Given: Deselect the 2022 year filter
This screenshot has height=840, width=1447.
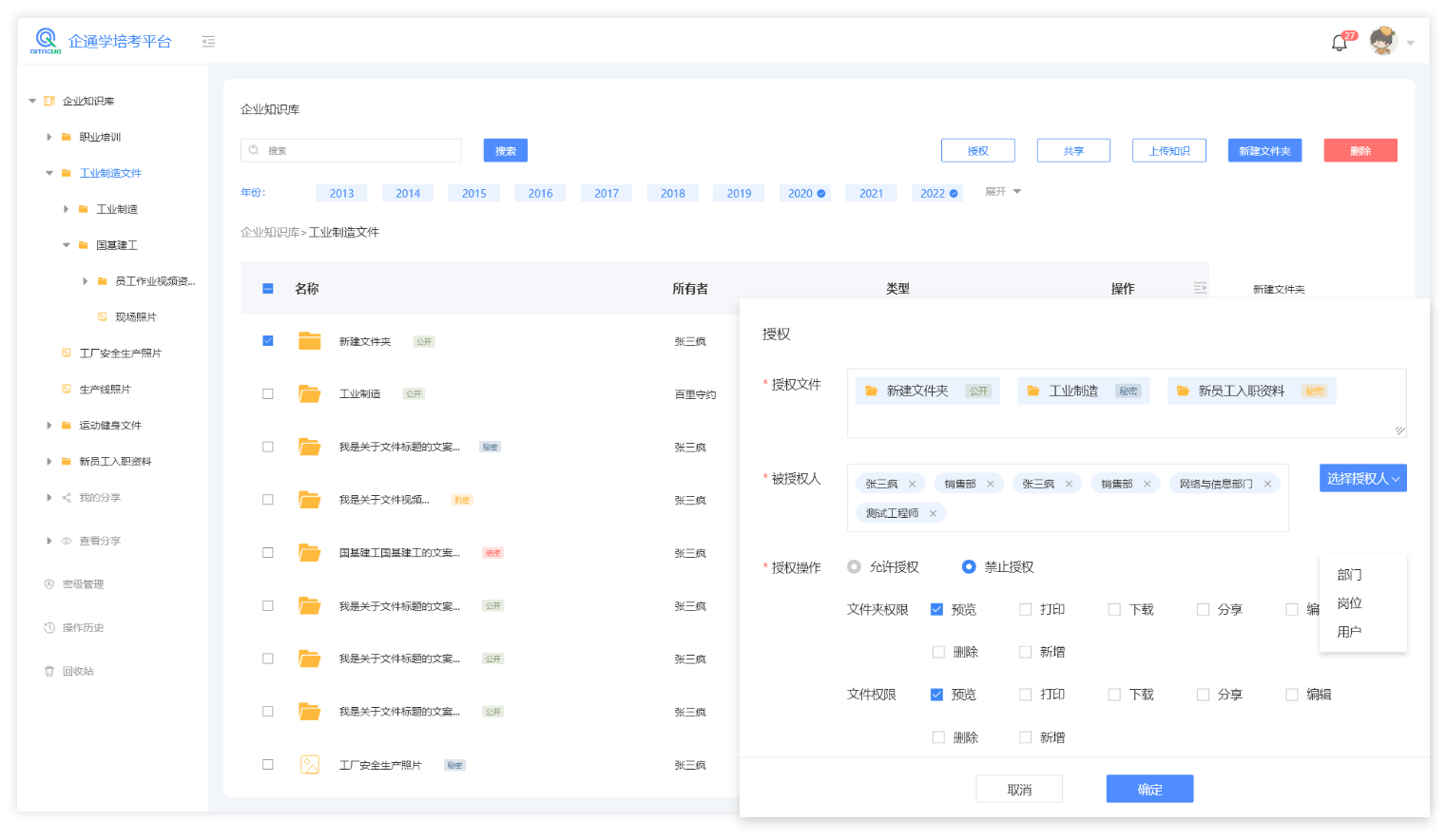Looking at the screenshot, I should 938,193.
